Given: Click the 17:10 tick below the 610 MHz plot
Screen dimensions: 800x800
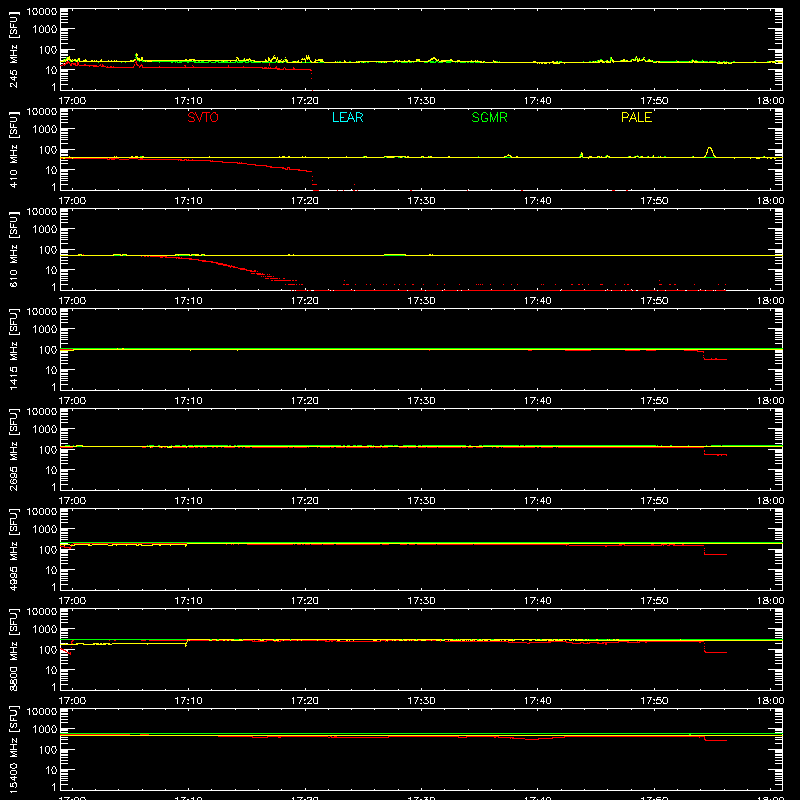Looking at the screenshot, I should (x=188, y=301).
